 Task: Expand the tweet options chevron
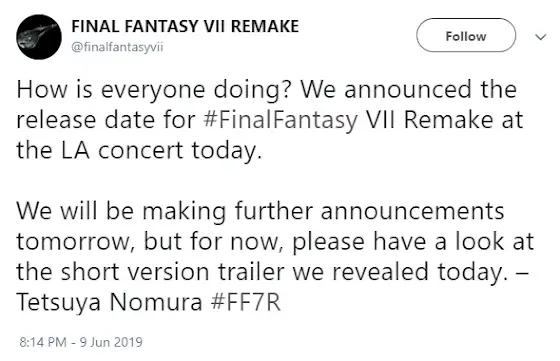[541, 37]
